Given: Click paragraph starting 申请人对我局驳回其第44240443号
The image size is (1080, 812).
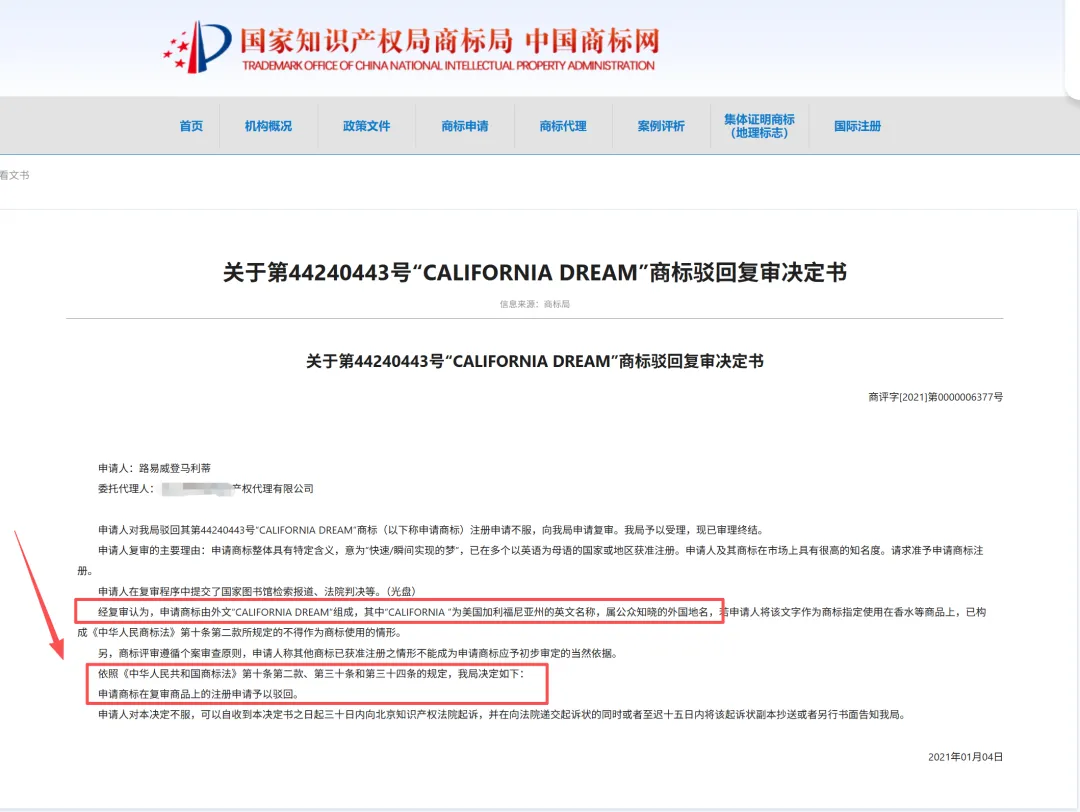Looking at the screenshot, I should coord(430,530).
